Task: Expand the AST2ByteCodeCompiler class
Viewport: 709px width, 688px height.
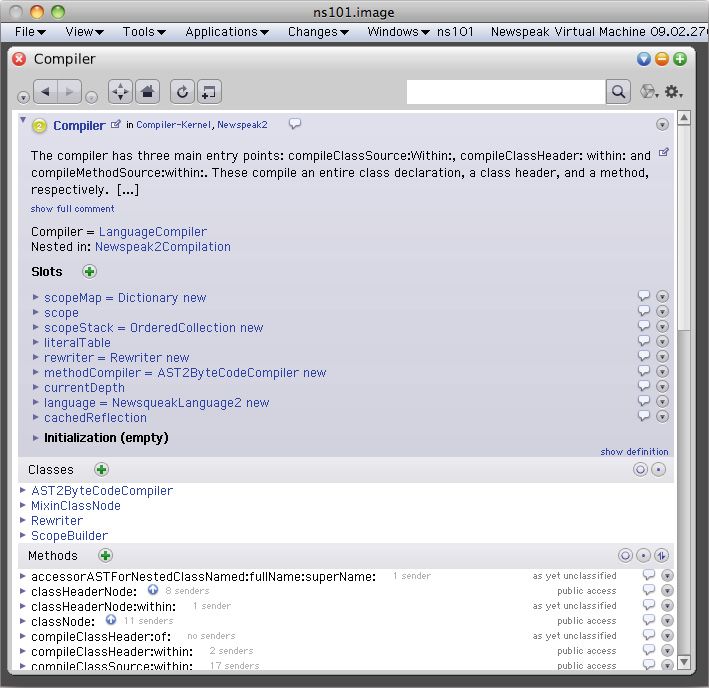Action: [x=23, y=490]
